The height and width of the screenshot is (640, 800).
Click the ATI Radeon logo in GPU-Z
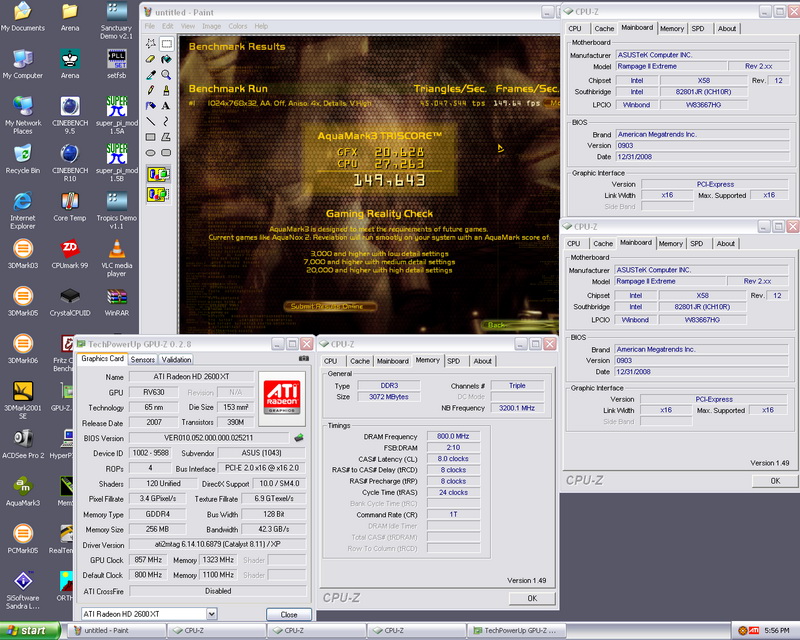tap(282, 398)
